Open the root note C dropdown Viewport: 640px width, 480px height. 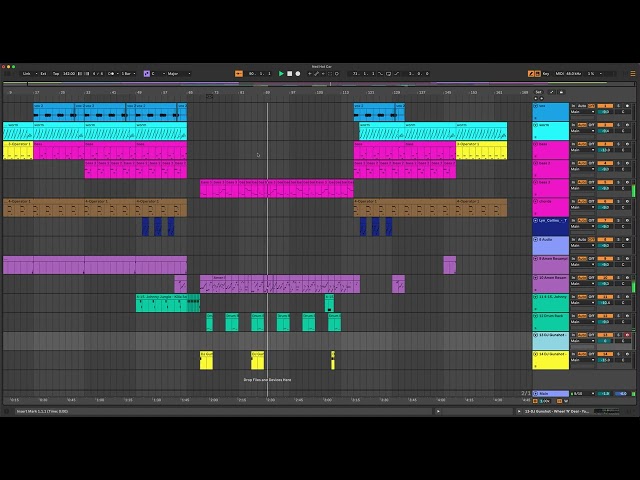[x=158, y=73]
